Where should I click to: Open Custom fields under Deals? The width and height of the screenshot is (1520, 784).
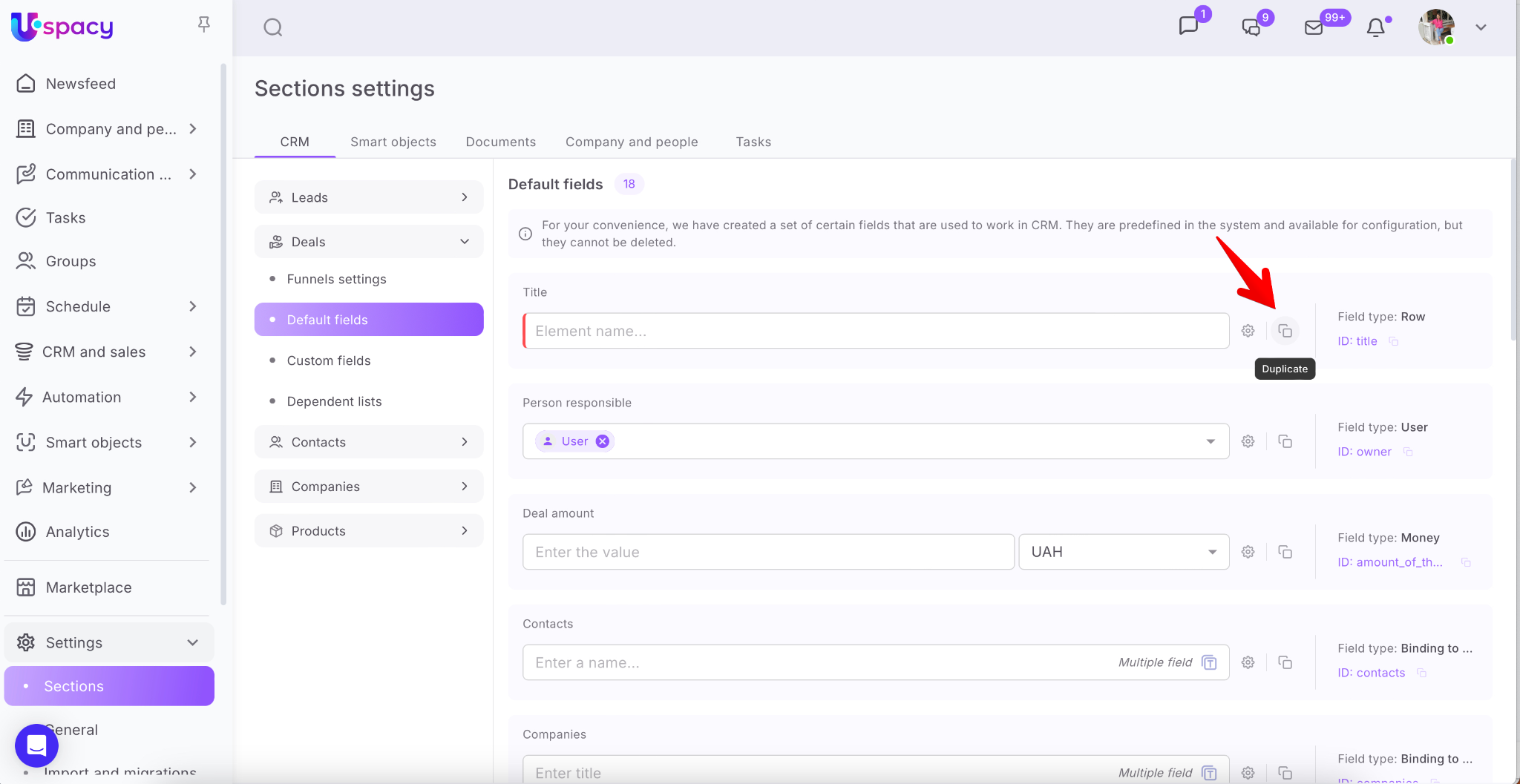328,360
